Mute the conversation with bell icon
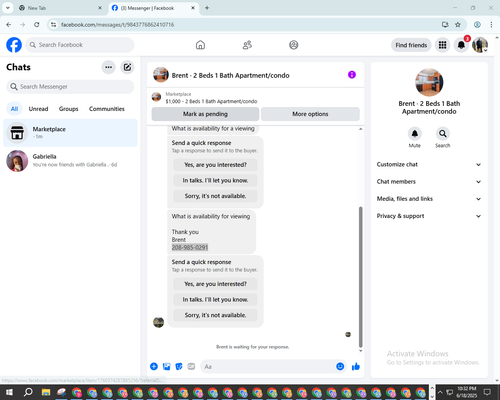This screenshot has width=500, height=400. pyautogui.click(x=415, y=134)
